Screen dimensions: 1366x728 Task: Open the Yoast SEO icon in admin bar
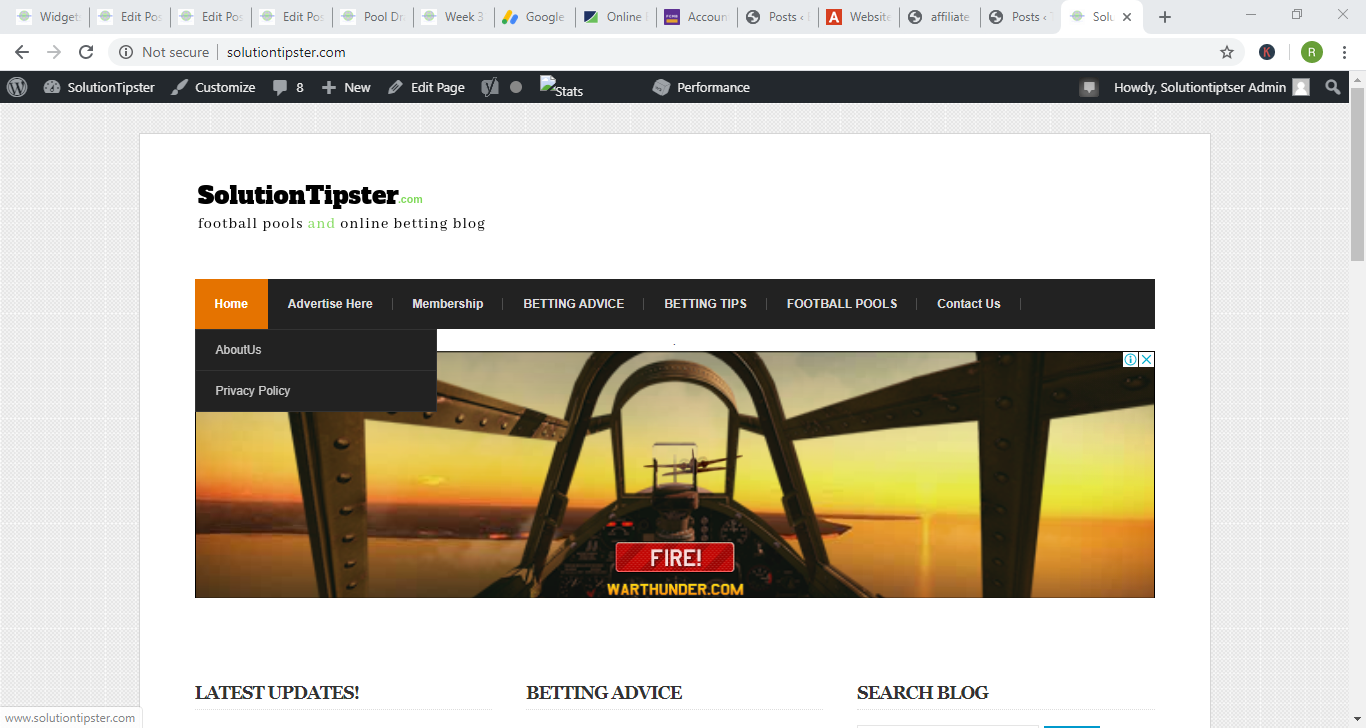489,87
